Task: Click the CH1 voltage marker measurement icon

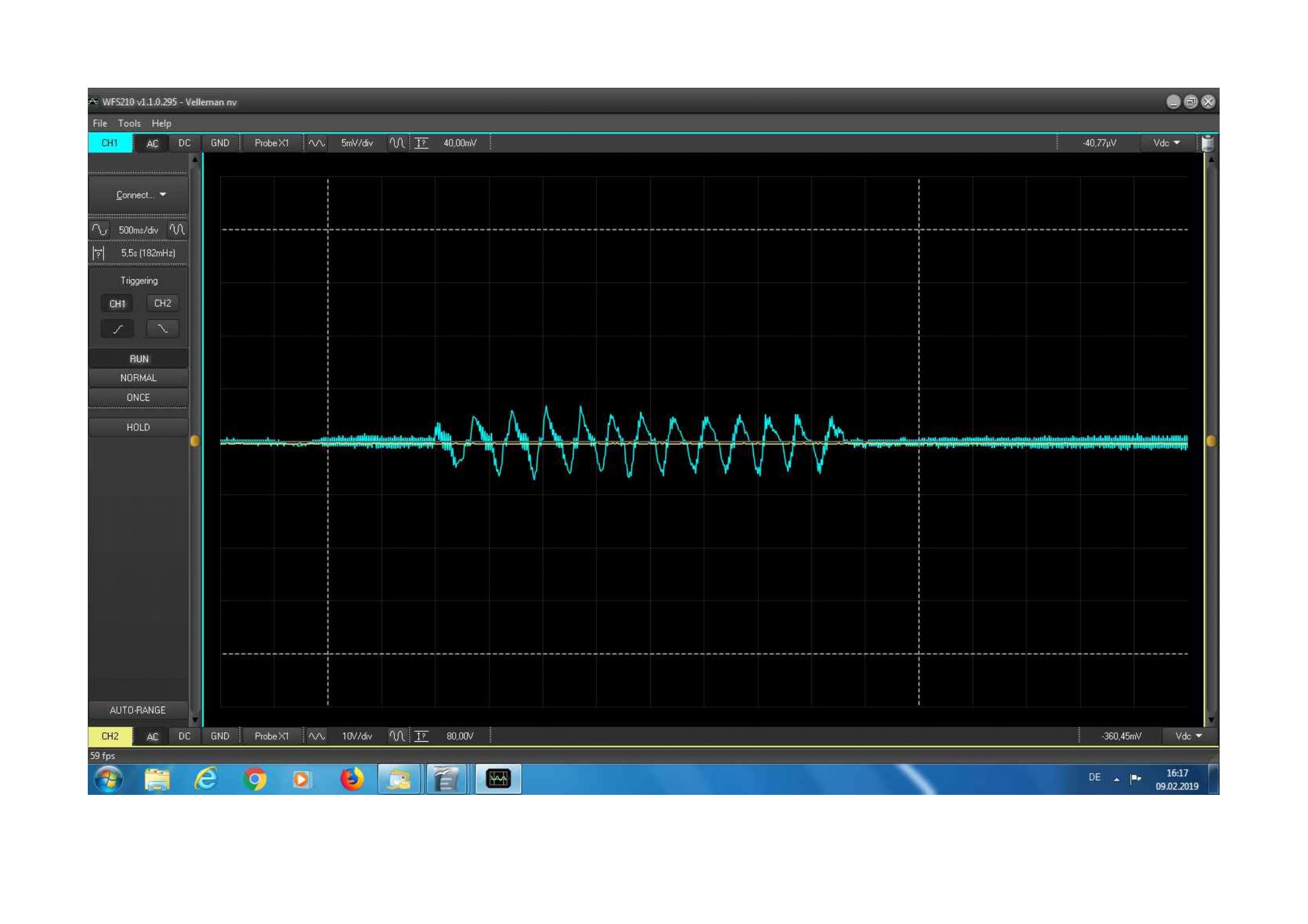Action: pyautogui.click(x=422, y=143)
